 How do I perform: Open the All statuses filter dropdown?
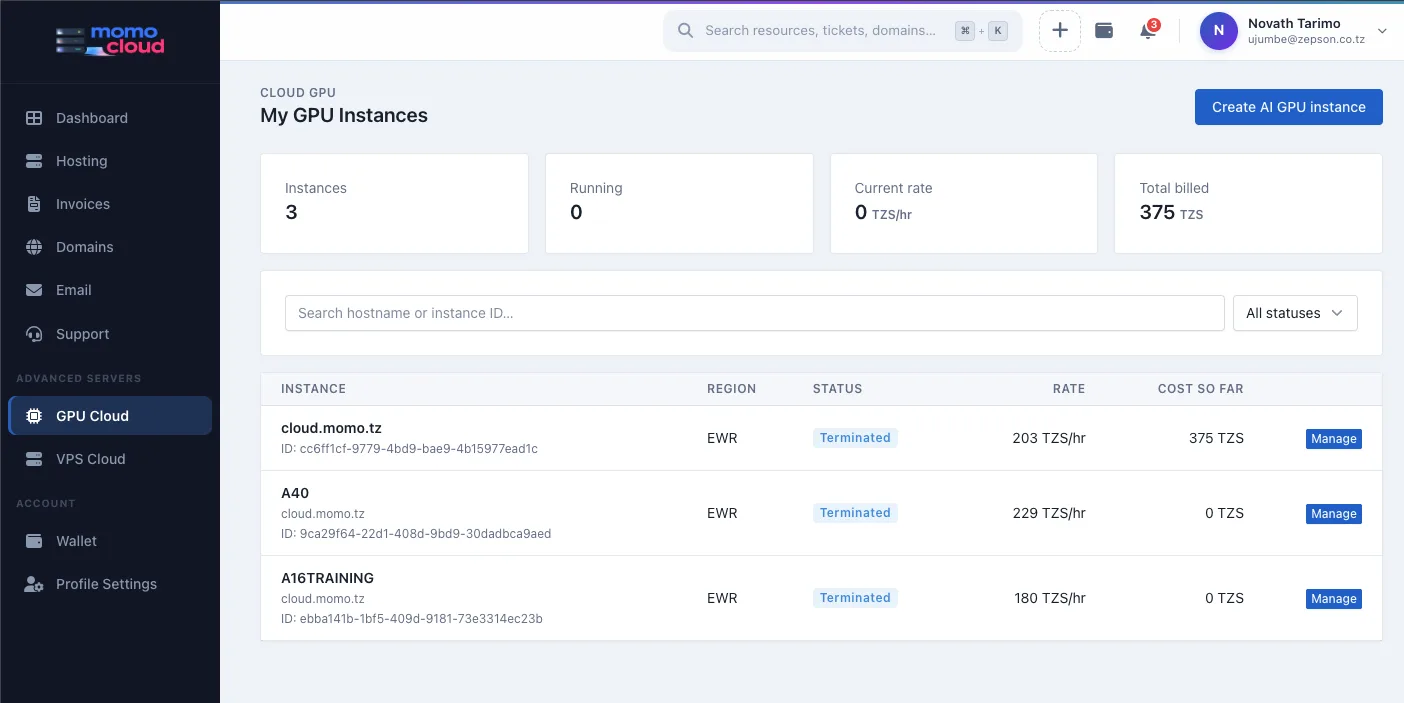point(1295,313)
